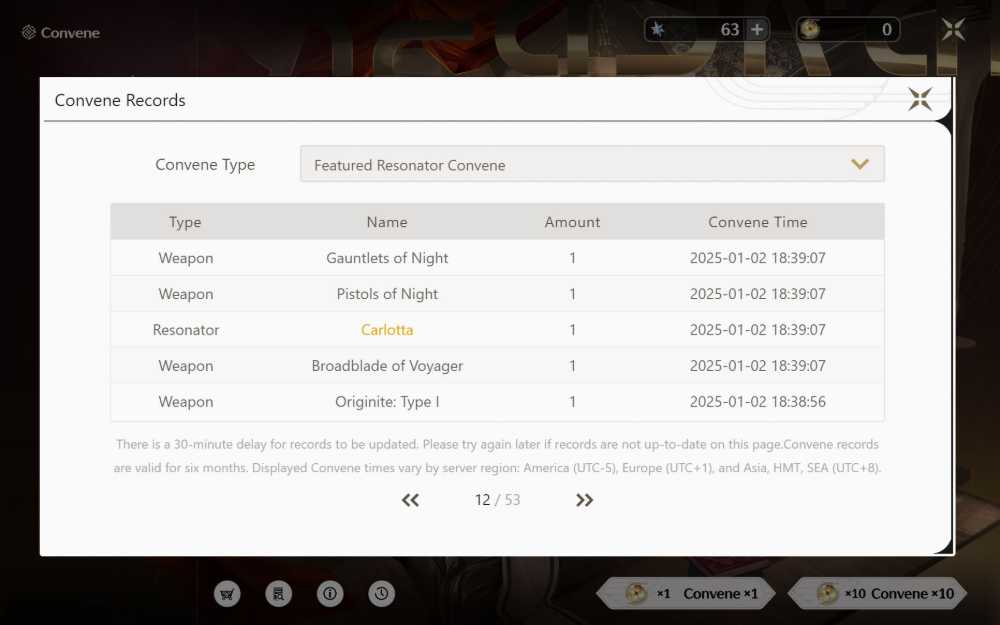Click the Convene Records dialog title
The height and width of the screenshot is (625, 1000).
[x=120, y=100]
